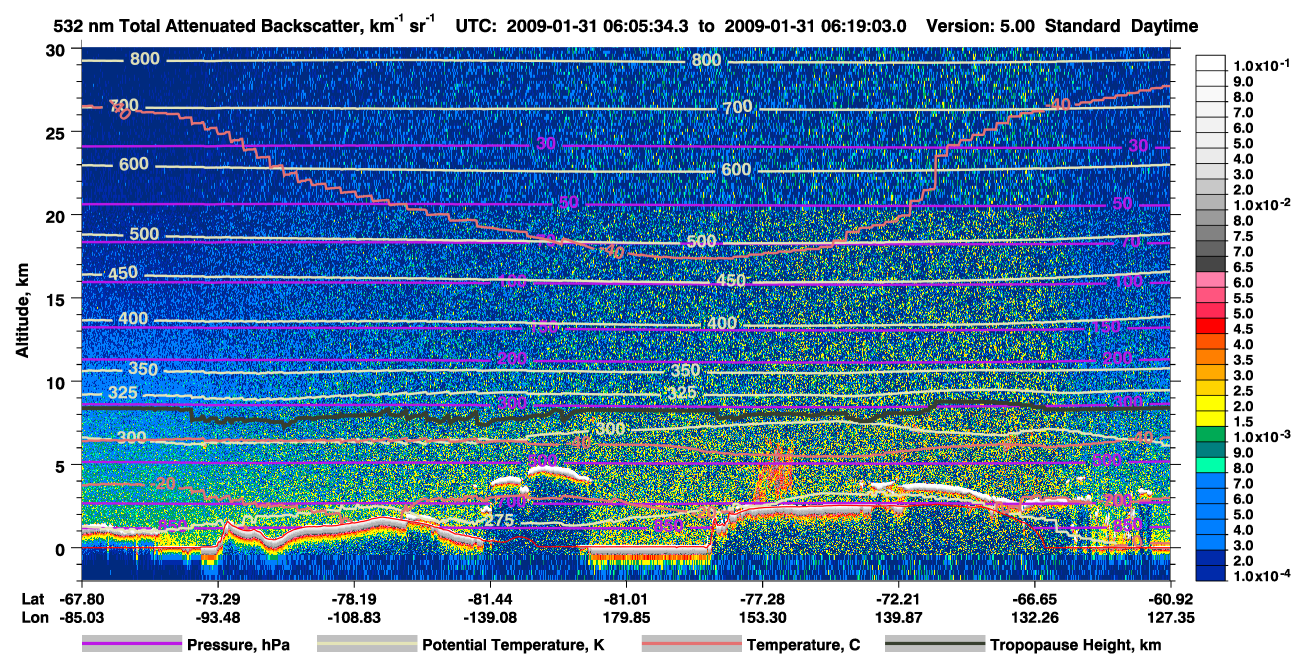Click longitude value -108.83
1300x667 pixels.
click(x=354, y=617)
